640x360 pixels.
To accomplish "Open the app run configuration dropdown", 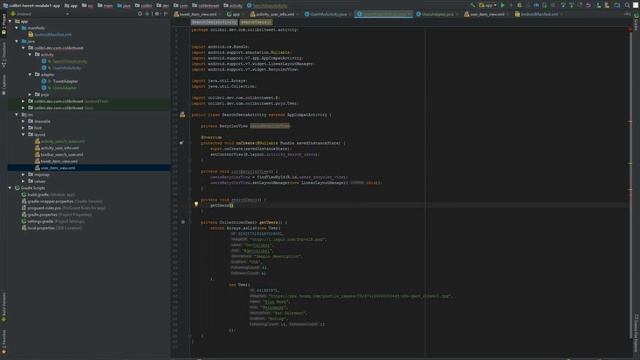I will click(x=488, y=5).
